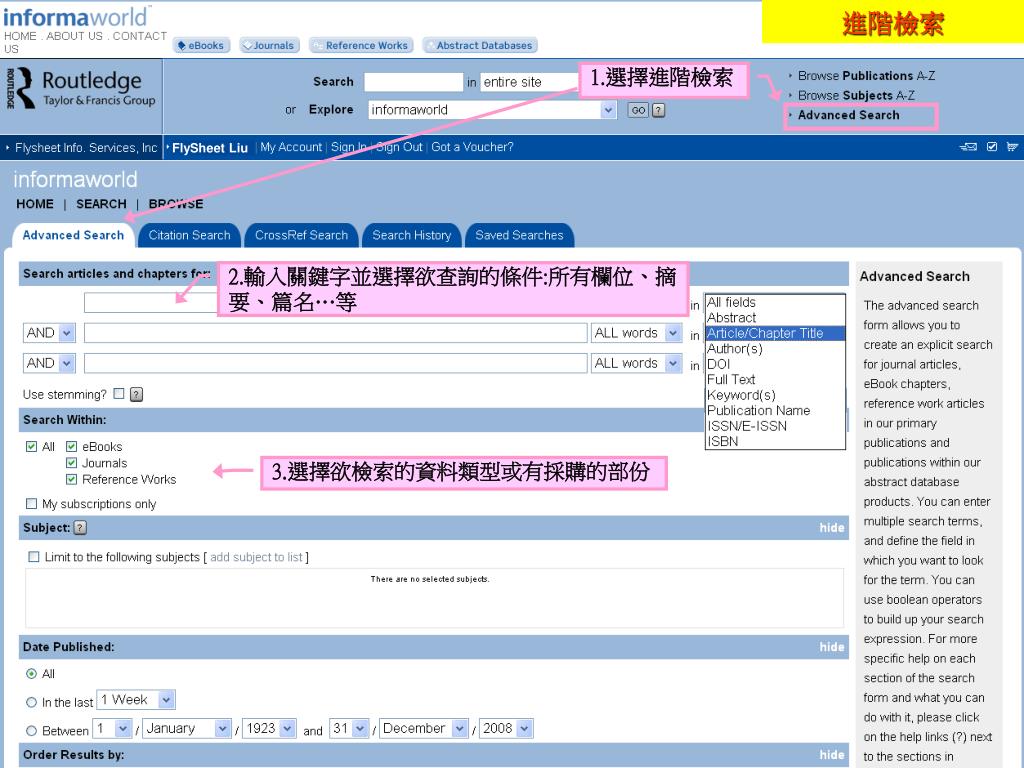Select Author(s) in the field list
Image resolution: width=1024 pixels, height=768 pixels.
coord(775,349)
